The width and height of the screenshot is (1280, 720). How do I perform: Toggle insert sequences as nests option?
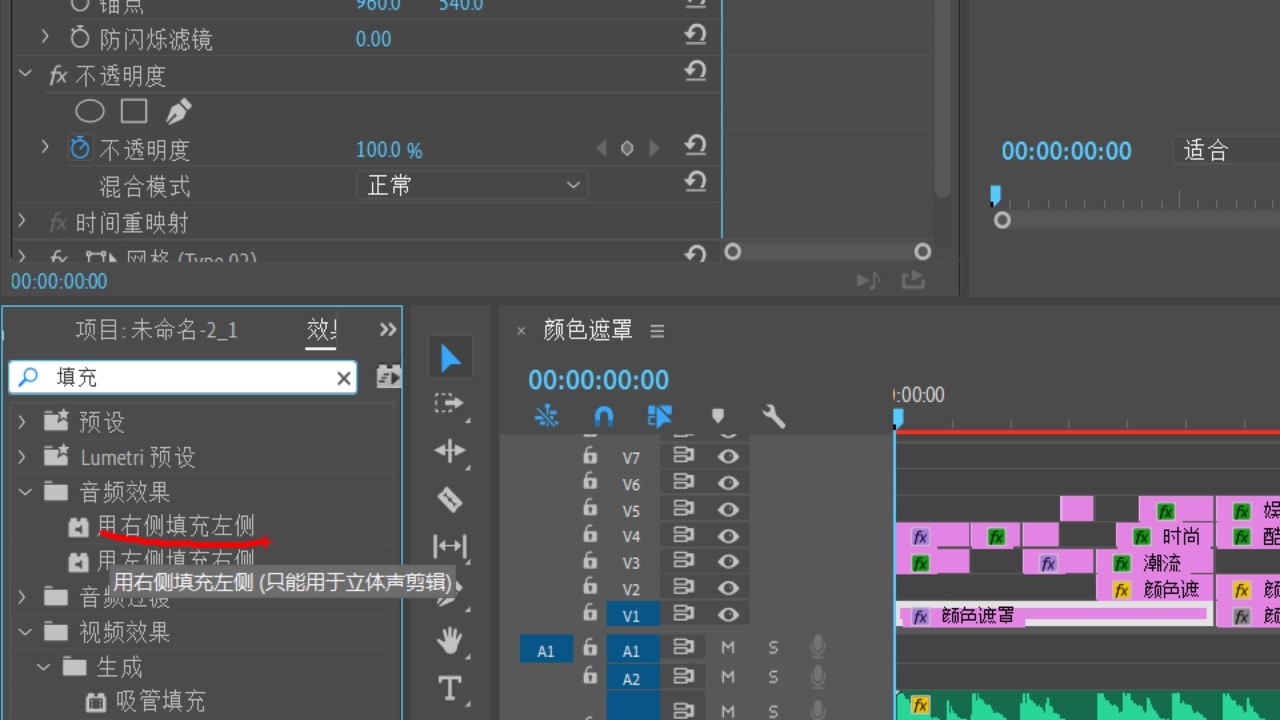(547, 416)
